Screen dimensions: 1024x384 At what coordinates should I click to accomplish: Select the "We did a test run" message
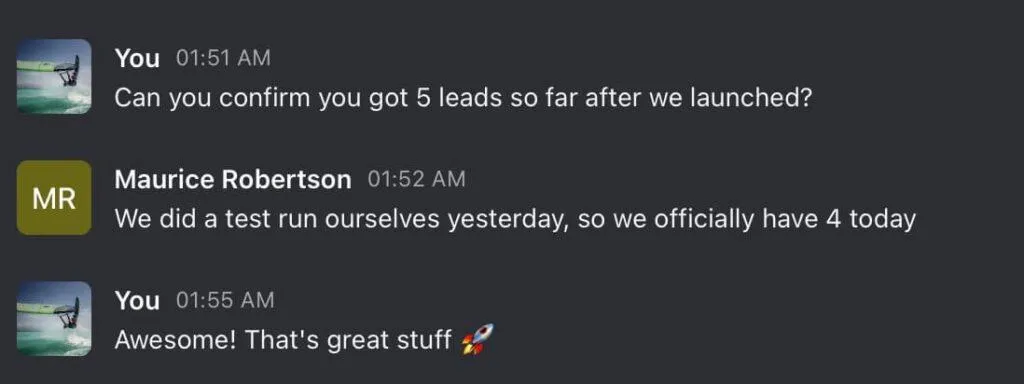coord(515,219)
